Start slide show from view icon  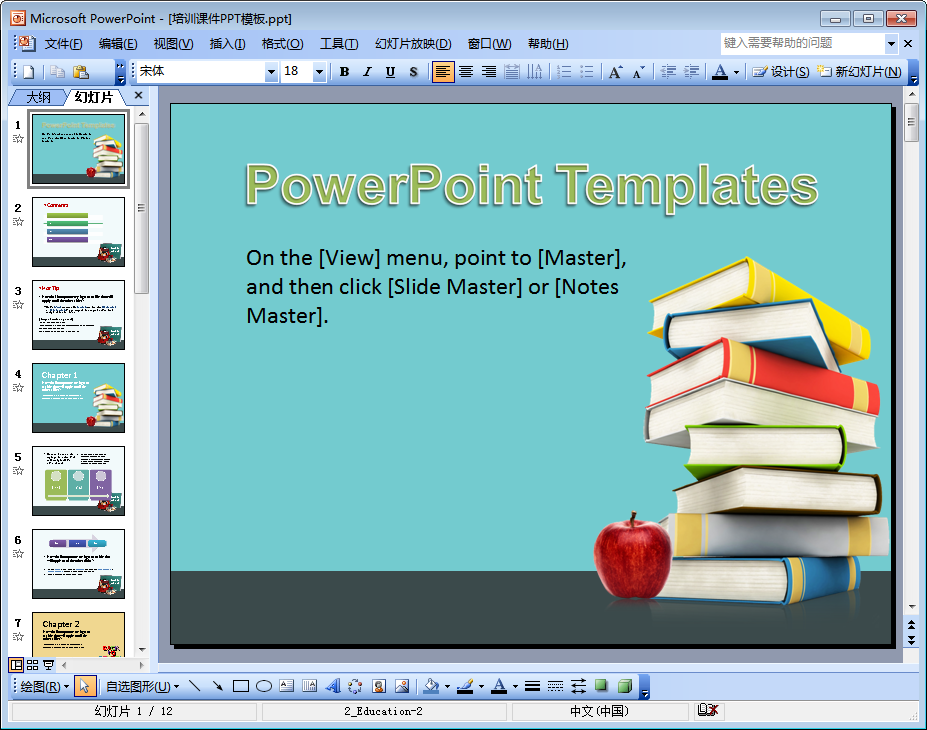[48, 665]
